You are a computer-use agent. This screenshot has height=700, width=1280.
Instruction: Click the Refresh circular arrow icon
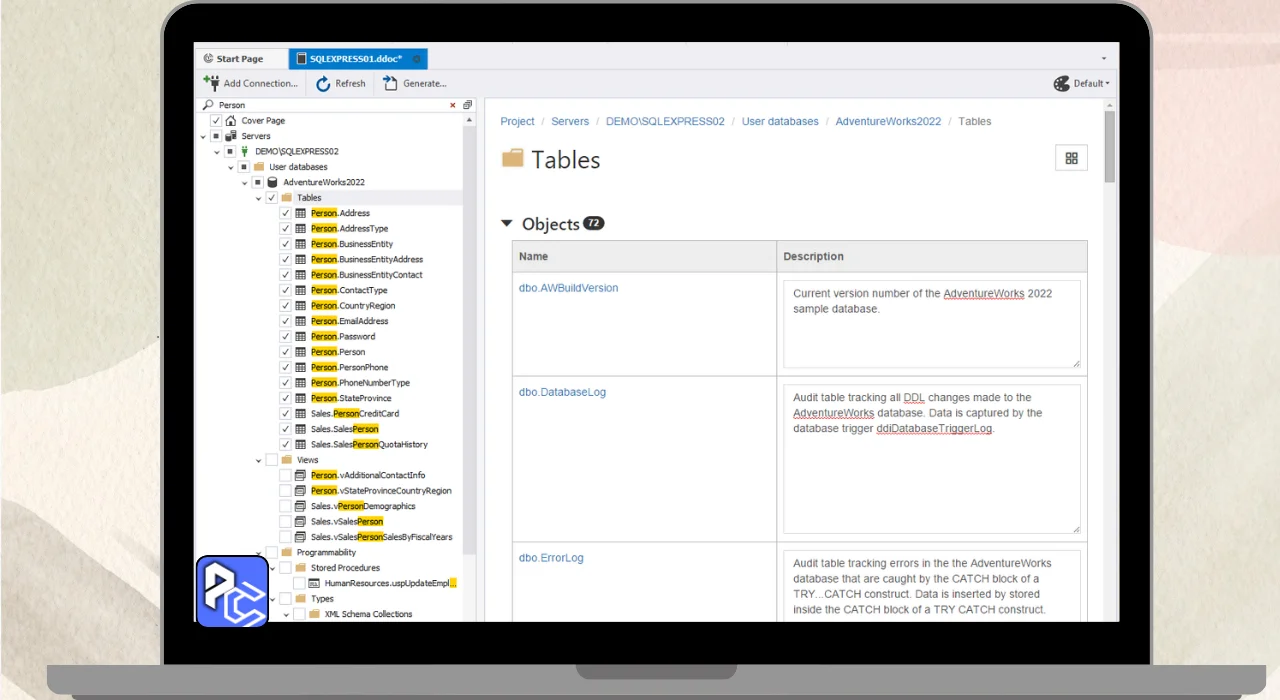coord(323,84)
